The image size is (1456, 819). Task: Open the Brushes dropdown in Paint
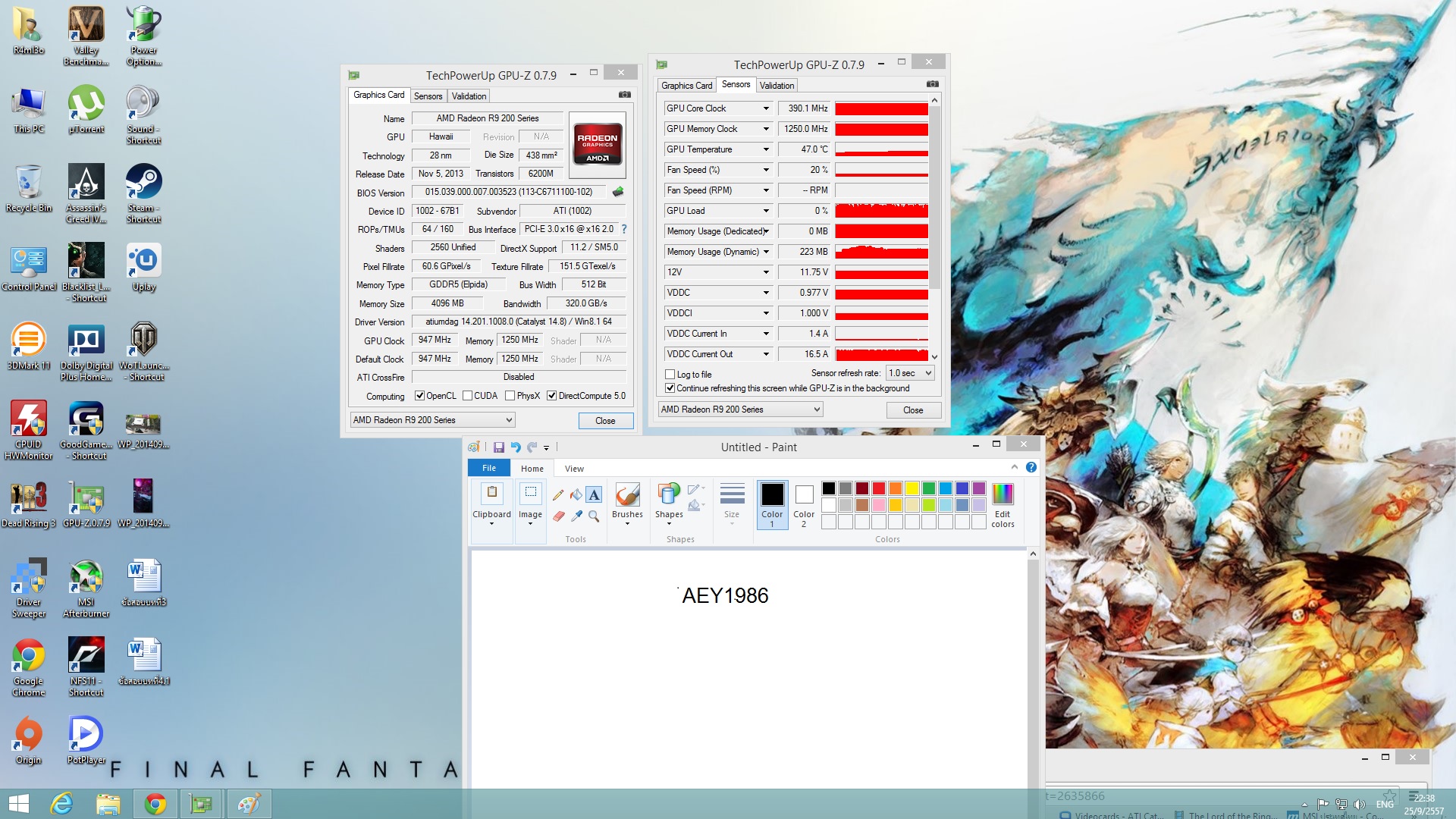tap(627, 519)
